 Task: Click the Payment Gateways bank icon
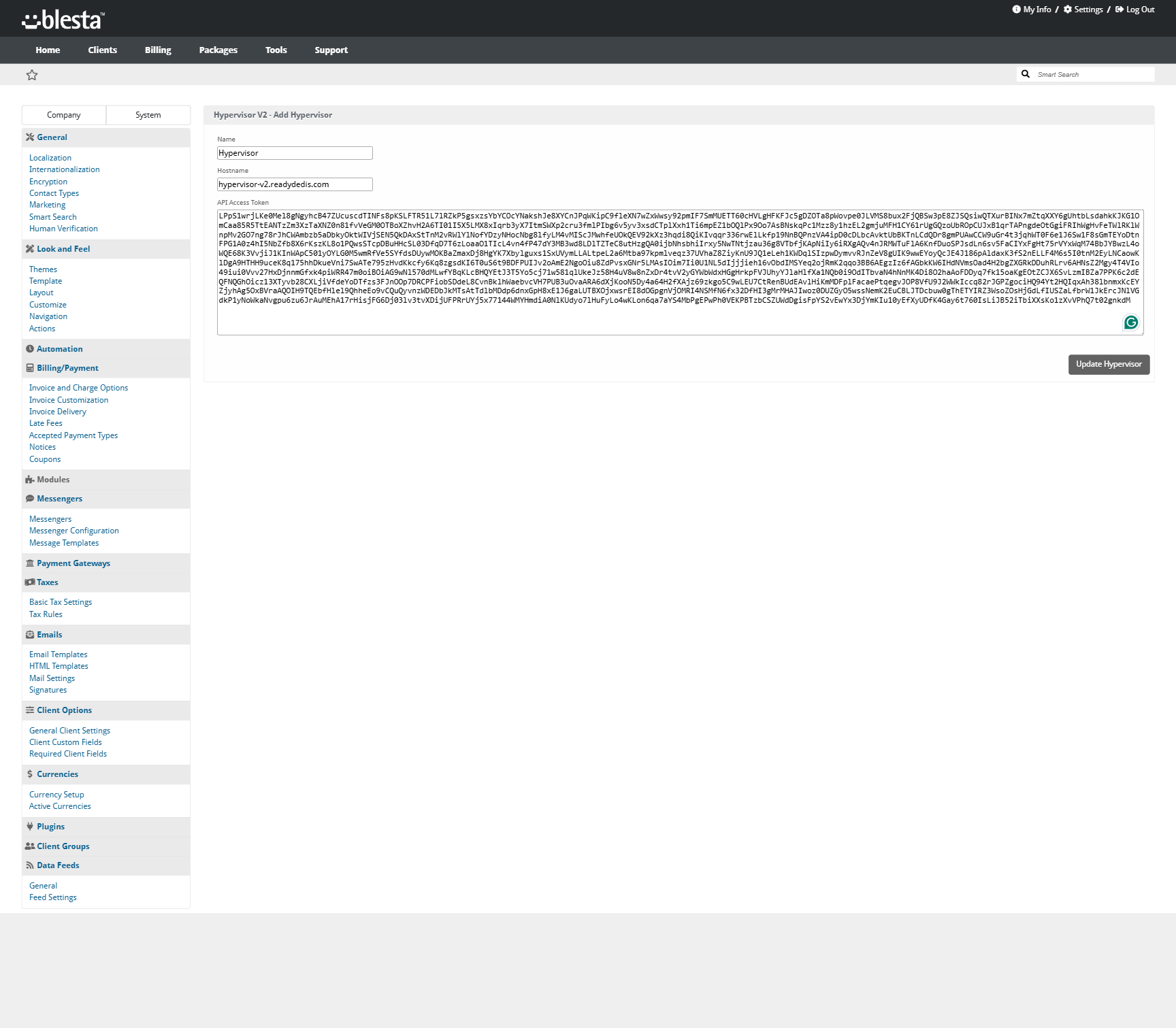click(x=30, y=563)
